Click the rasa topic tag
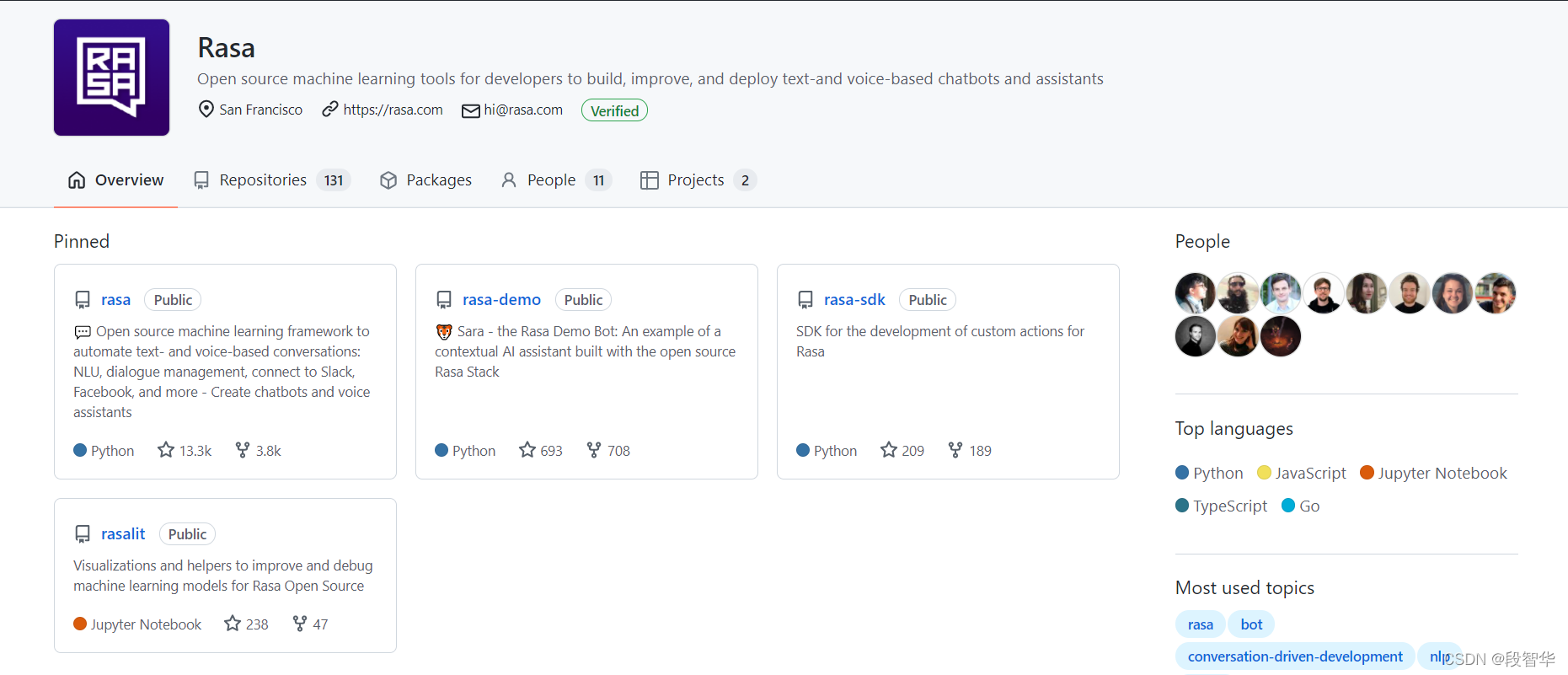The image size is (1568, 675). pos(1201,624)
